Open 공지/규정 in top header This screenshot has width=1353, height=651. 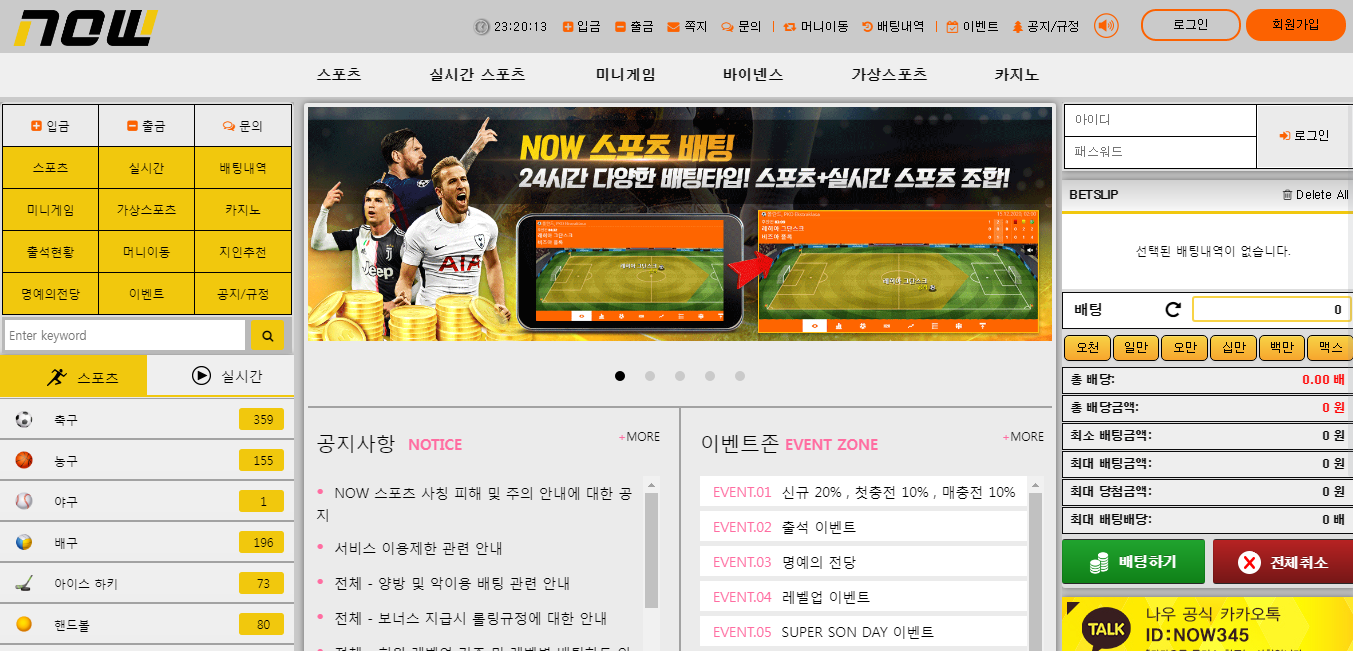tap(1046, 27)
